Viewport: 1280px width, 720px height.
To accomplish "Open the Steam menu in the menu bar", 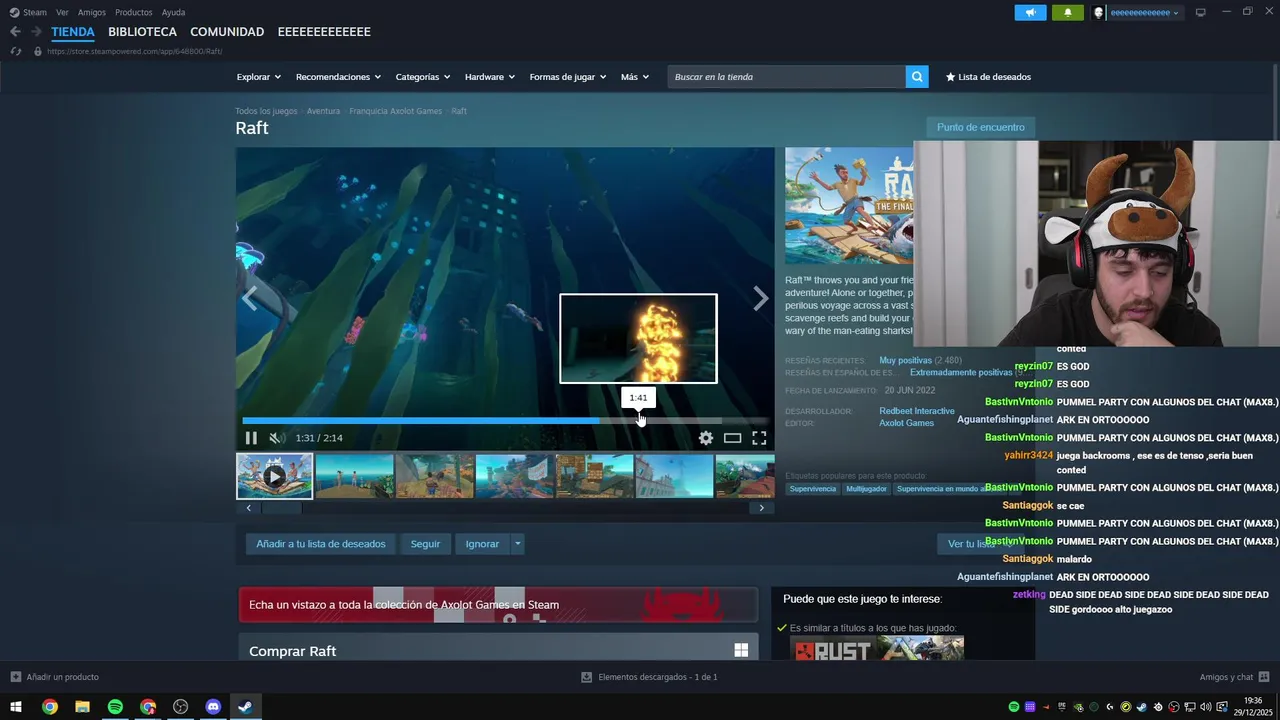I will (x=28, y=12).
